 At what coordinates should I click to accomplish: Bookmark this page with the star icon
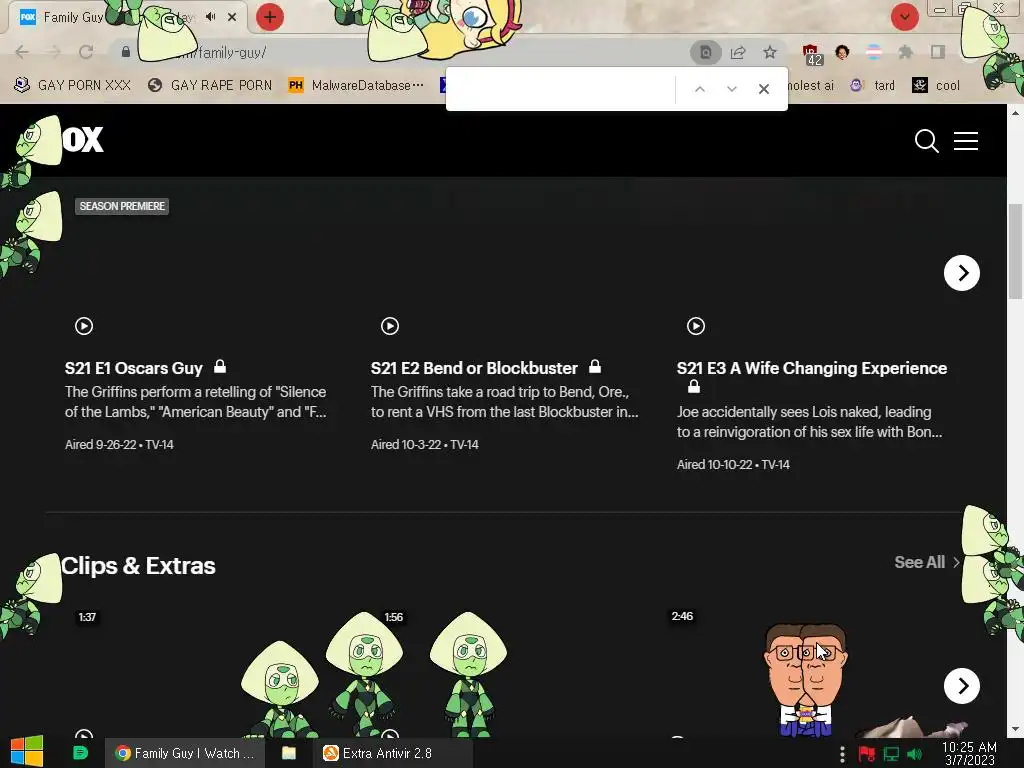(x=770, y=52)
